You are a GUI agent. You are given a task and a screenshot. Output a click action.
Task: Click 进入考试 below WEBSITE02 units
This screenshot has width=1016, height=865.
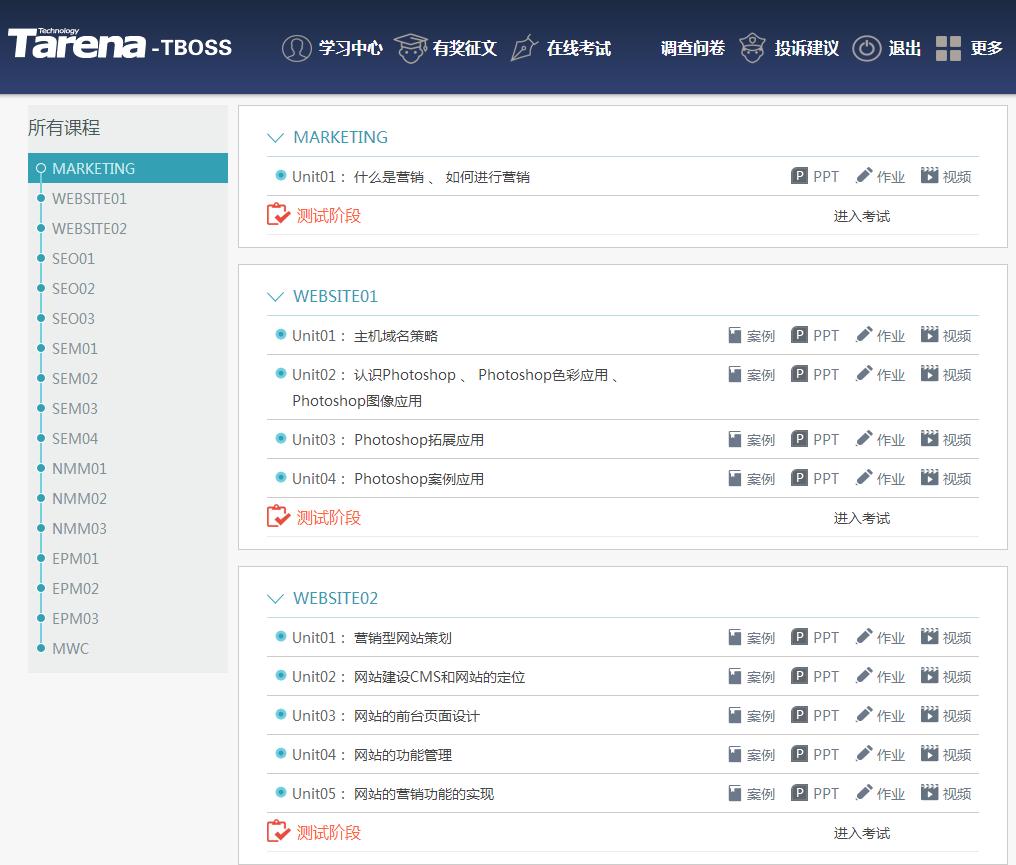862,832
